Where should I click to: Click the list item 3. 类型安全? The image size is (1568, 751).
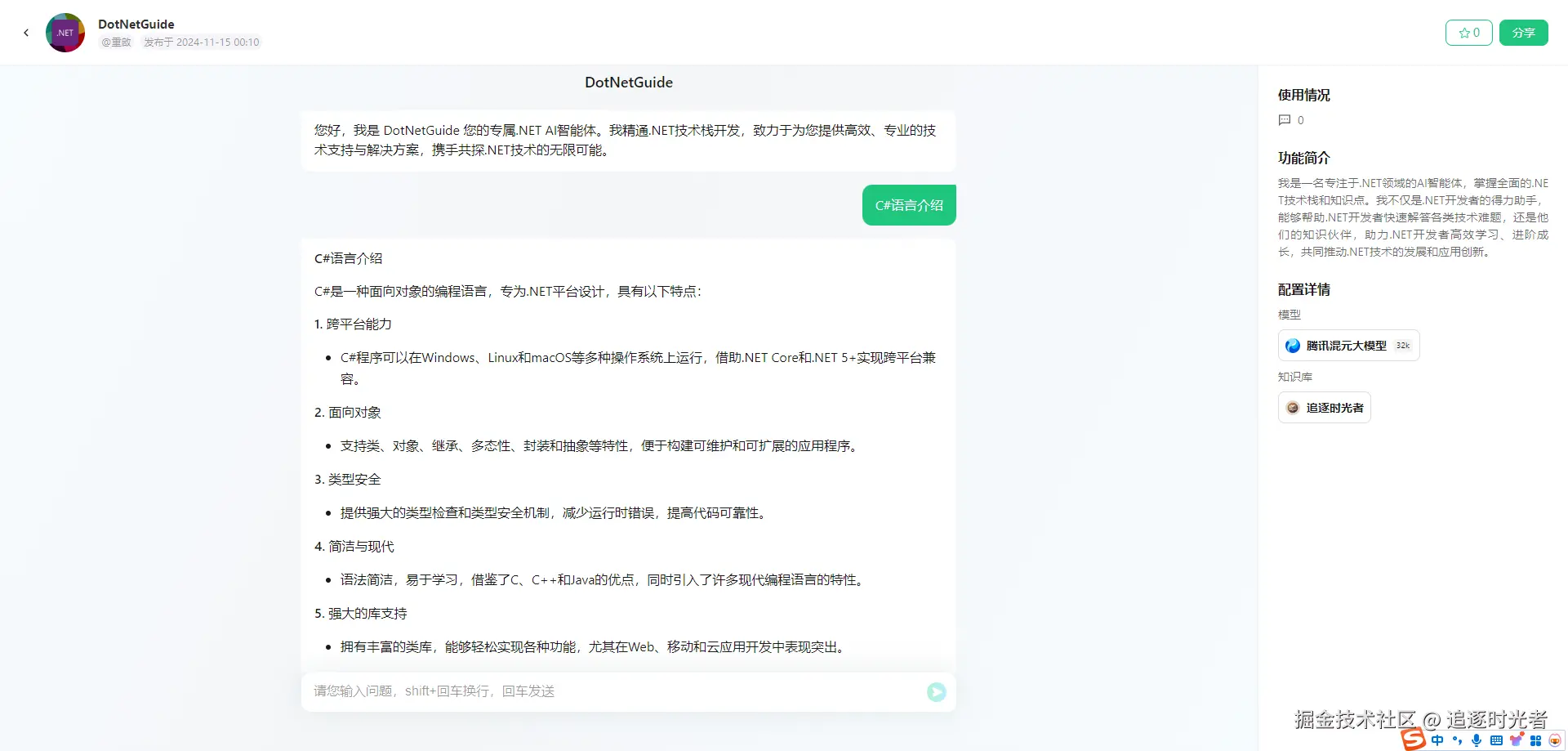point(348,480)
